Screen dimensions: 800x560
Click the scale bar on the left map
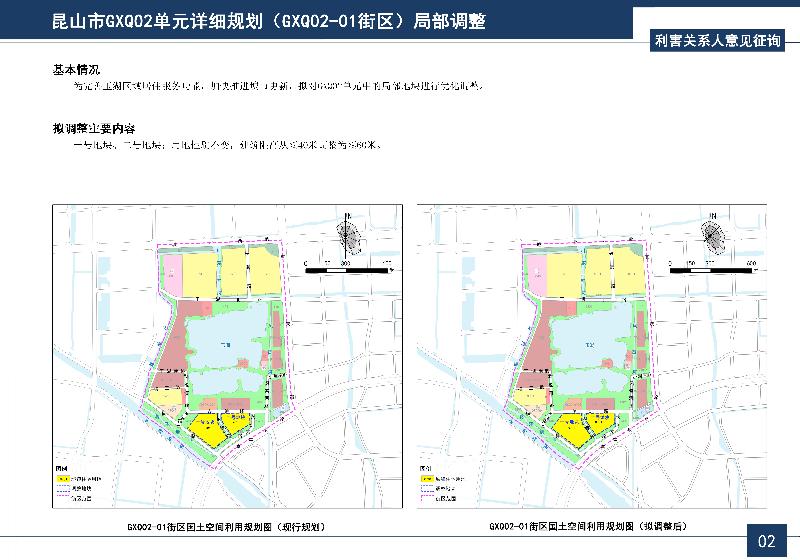345,269
